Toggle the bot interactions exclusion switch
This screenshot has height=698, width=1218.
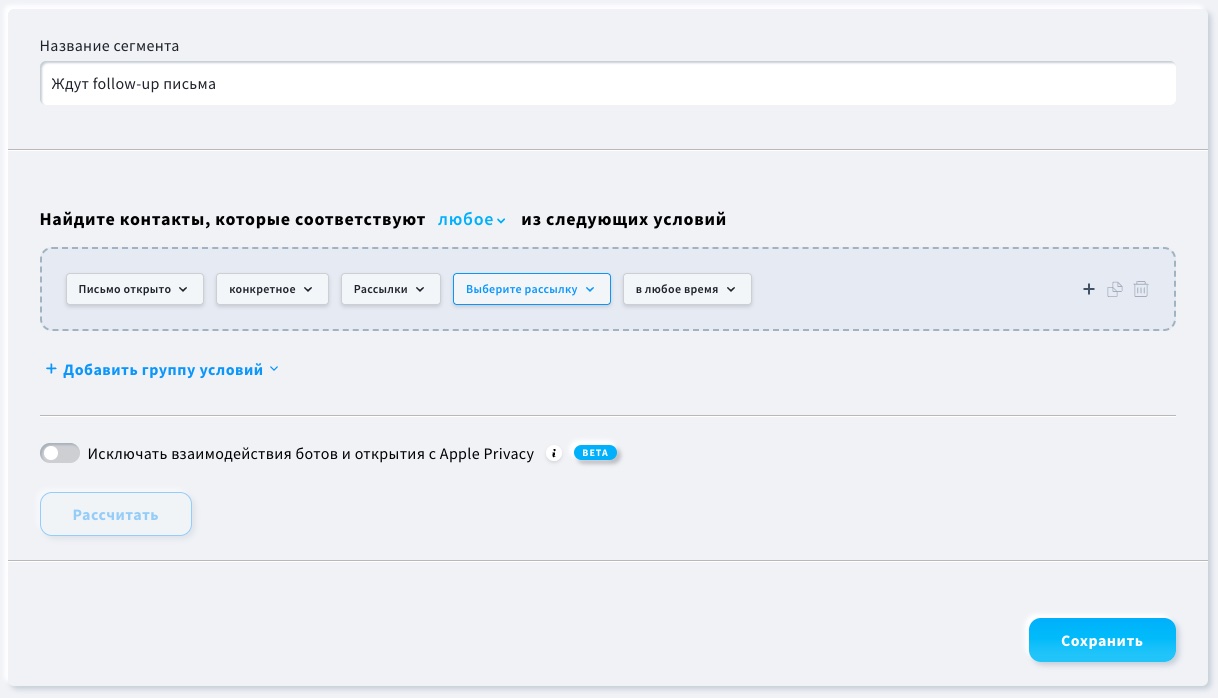[60, 454]
